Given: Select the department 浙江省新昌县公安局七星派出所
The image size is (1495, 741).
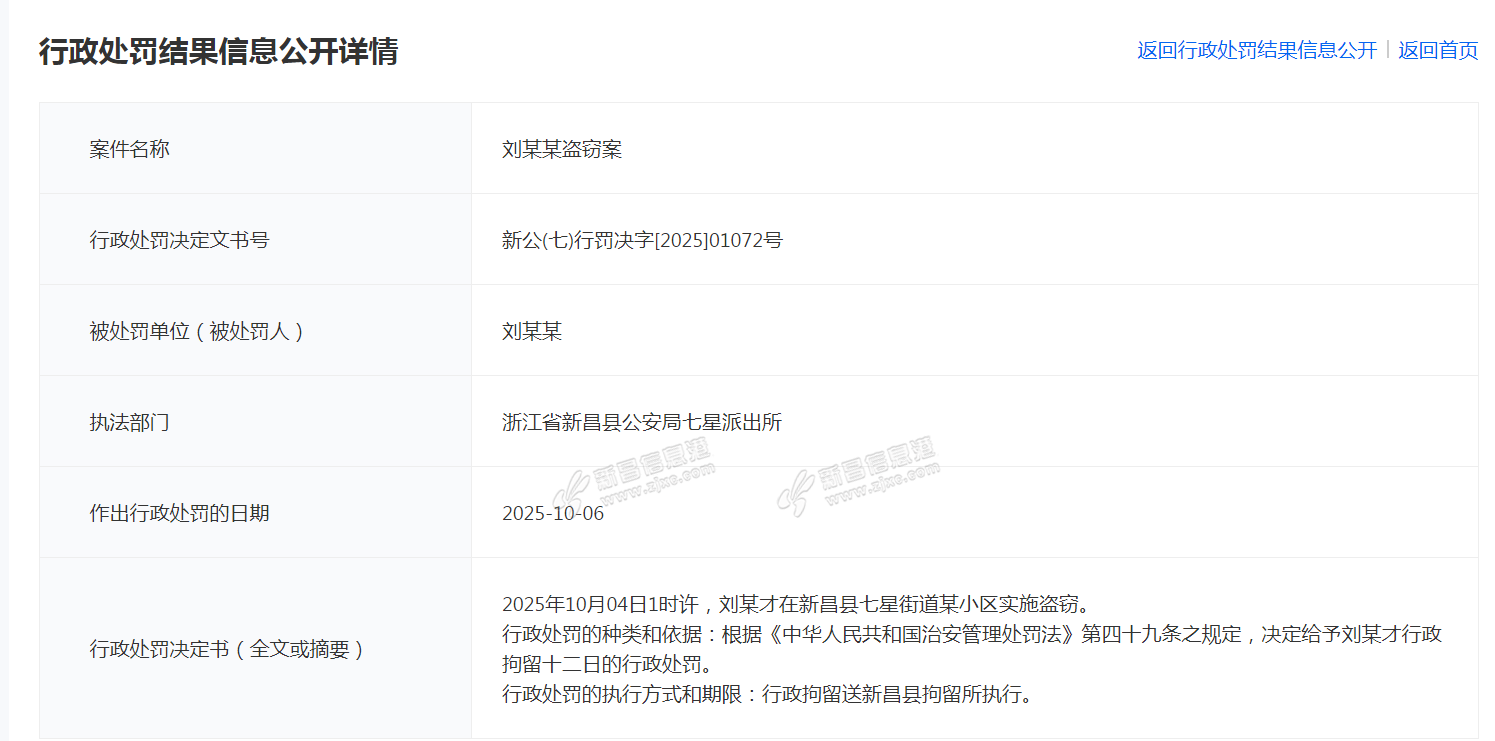Looking at the screenshot, I should (x=642, y=422).
